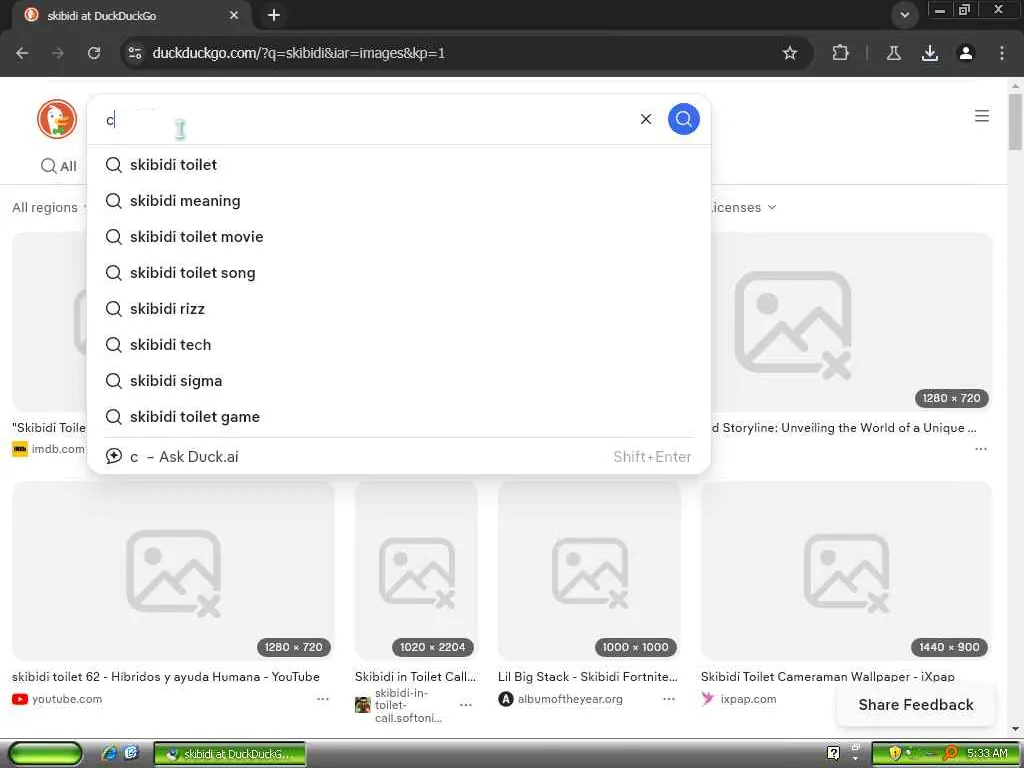Open the 1020 × 2204 Skibidi in Toilet Call thumbnail

[416, 571]
